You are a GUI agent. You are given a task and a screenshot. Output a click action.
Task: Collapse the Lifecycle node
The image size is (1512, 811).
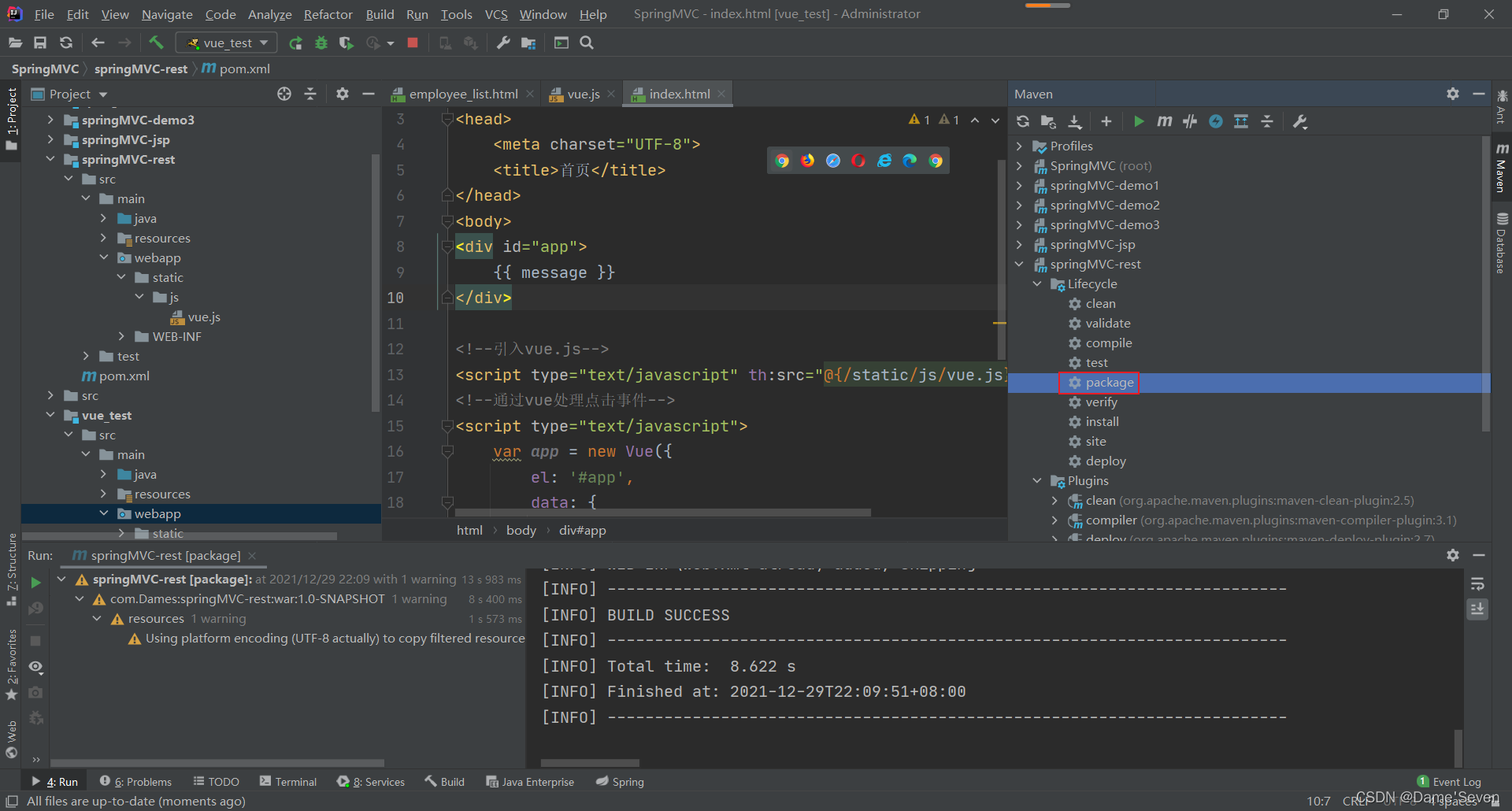pos(1037,284)
